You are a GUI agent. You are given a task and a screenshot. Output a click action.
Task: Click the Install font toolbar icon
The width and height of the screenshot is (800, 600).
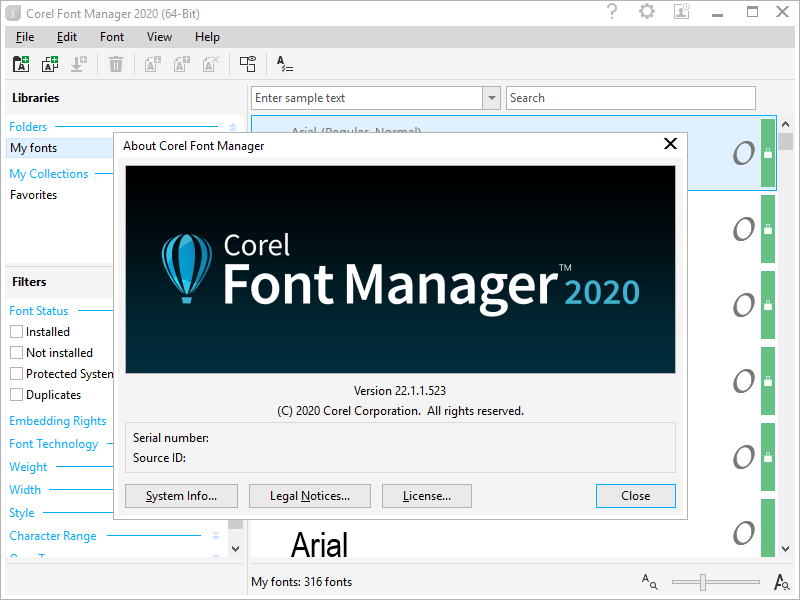[79, 64]
